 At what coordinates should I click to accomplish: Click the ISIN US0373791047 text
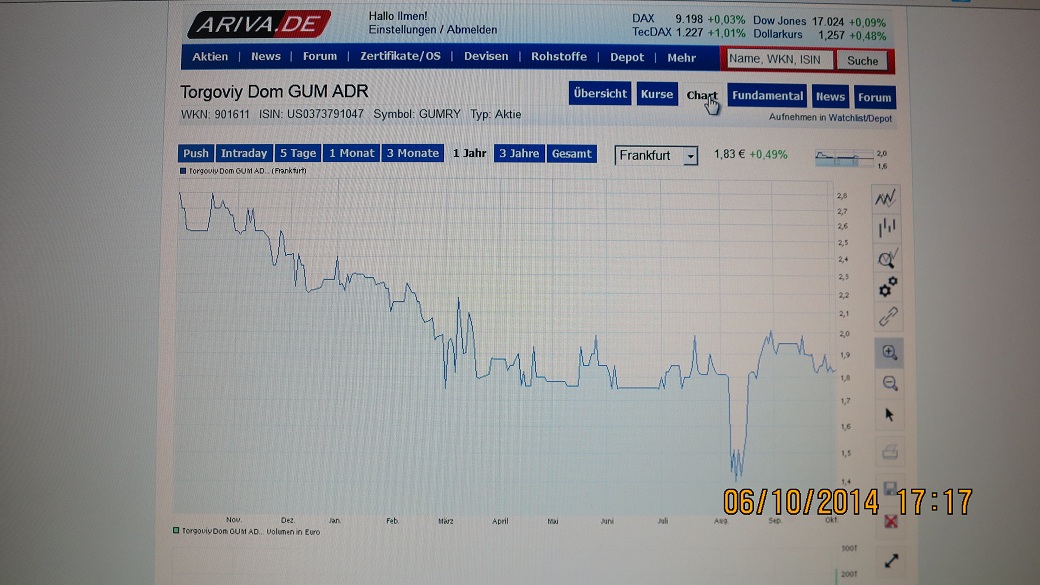click(311, 114)
